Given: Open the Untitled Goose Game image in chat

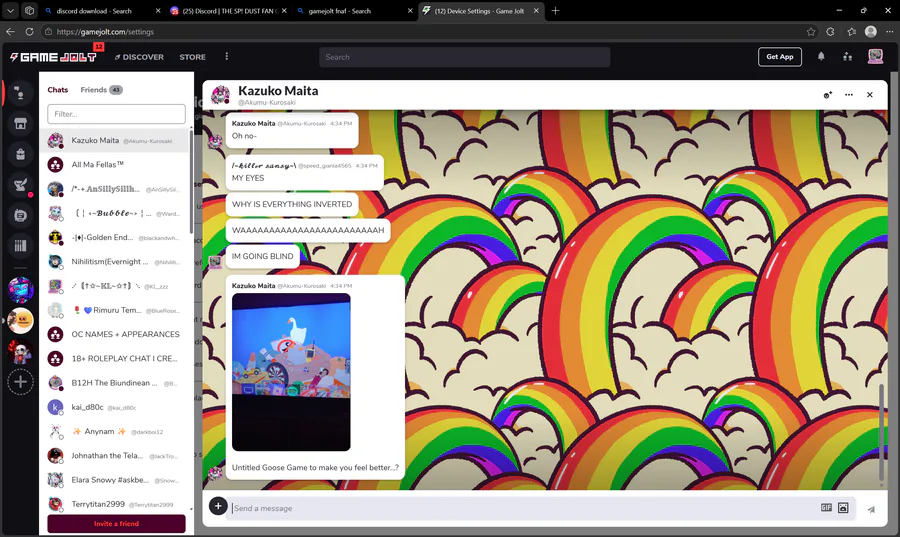Looking at the screenshot, I should [291, 372].
